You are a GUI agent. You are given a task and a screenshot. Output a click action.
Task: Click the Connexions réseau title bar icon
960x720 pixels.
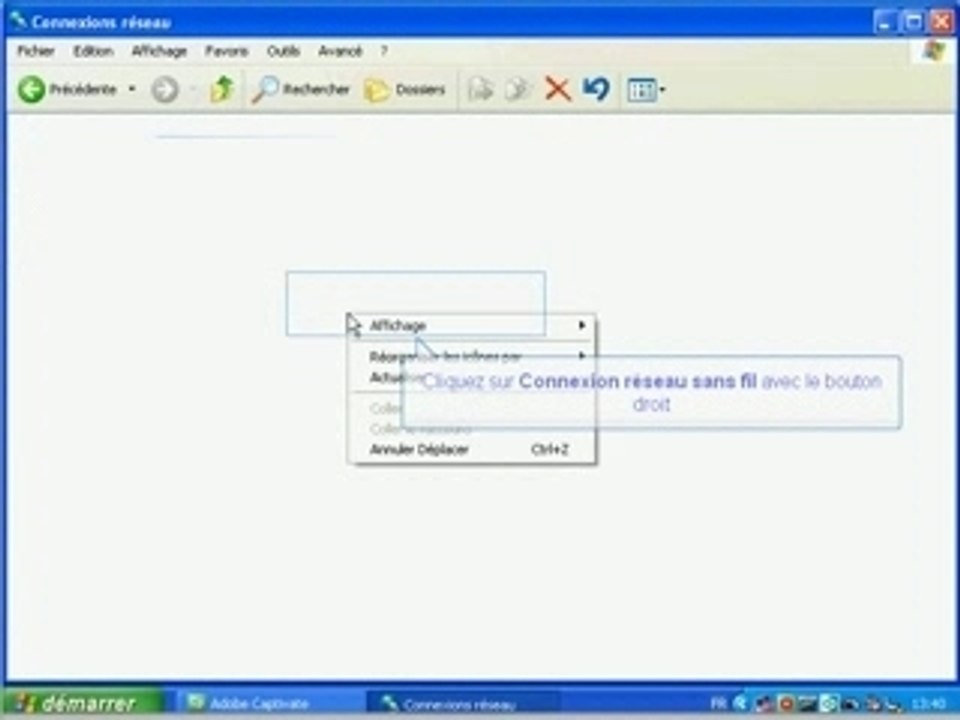pos(18,21)
